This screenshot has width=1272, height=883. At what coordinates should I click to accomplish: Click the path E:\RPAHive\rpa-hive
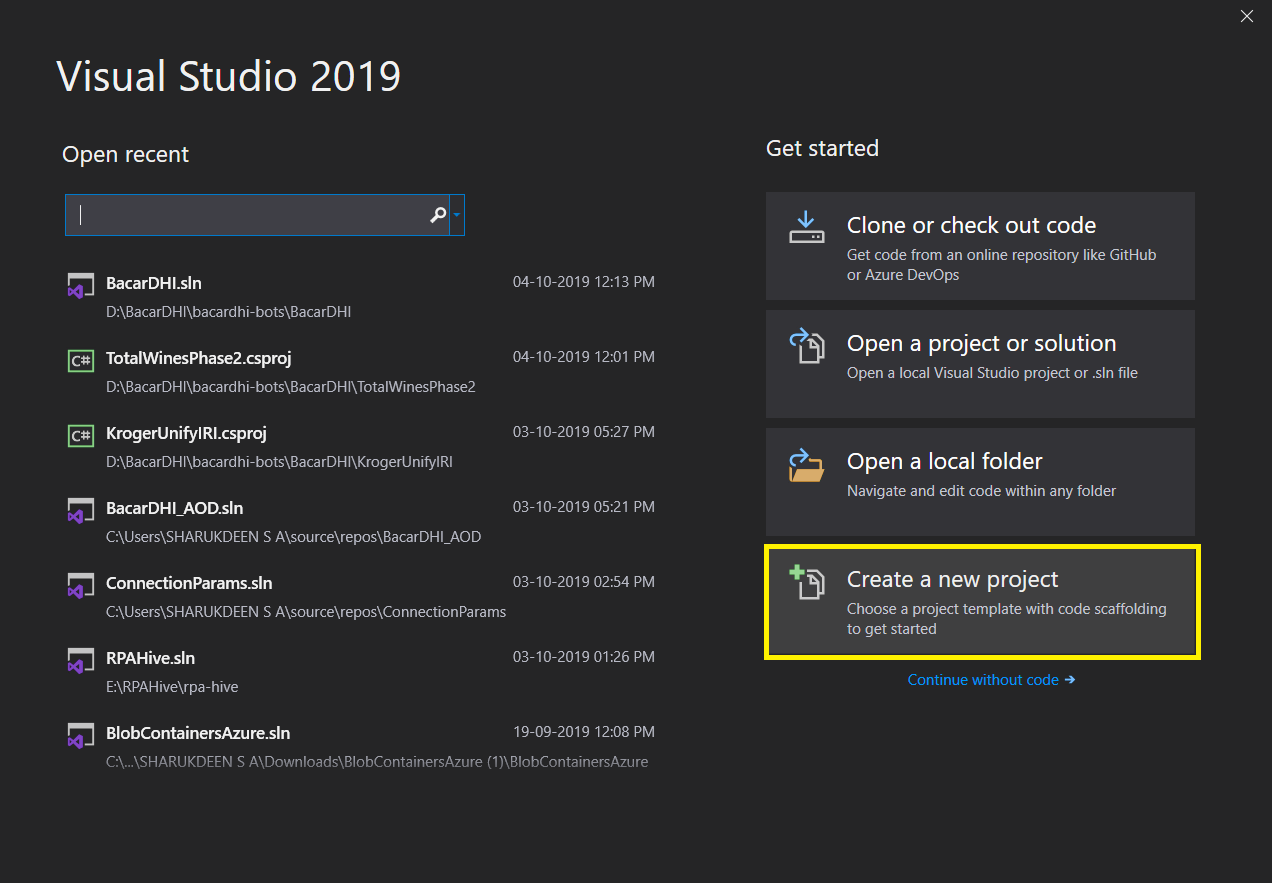click(172, 687)
